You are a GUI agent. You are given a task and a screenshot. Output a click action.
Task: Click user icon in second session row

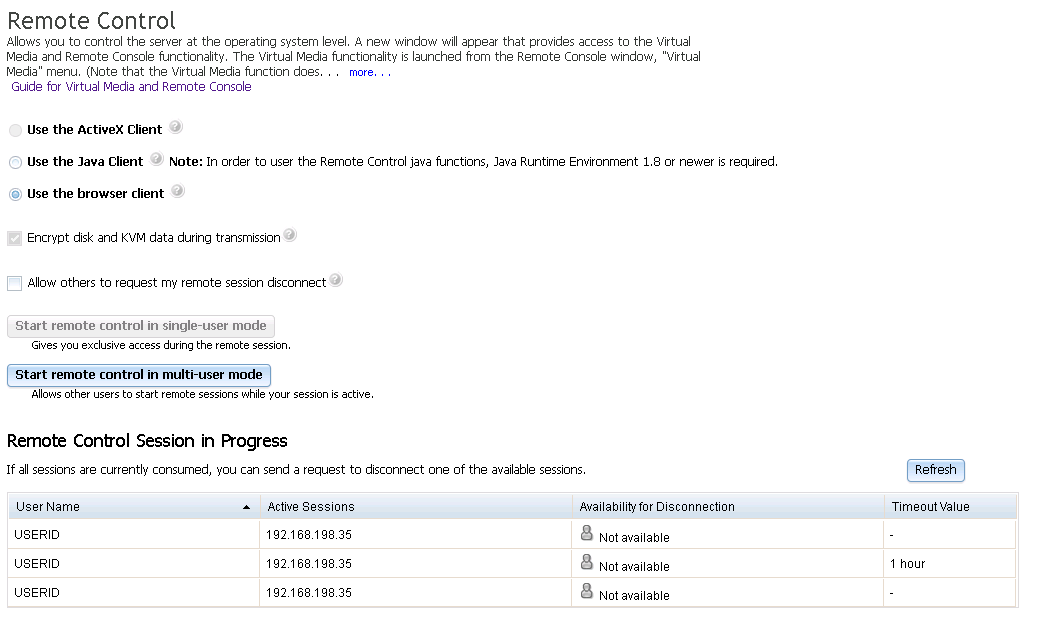click(x=587, y=563)
